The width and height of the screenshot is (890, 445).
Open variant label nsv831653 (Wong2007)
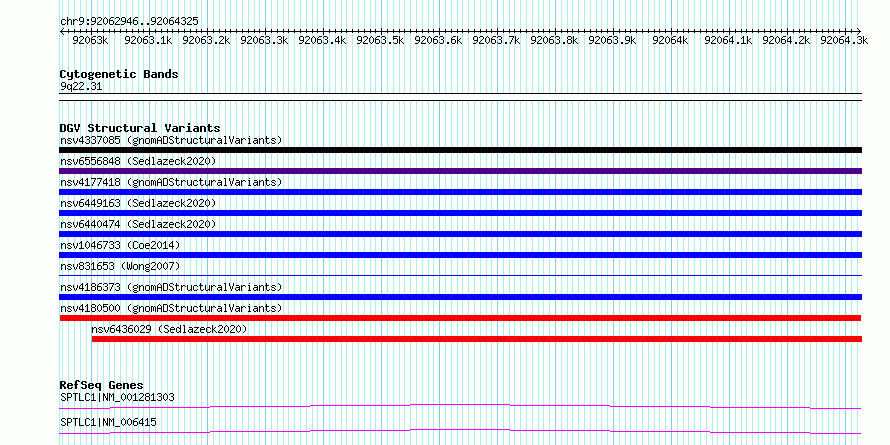(120, 266)
